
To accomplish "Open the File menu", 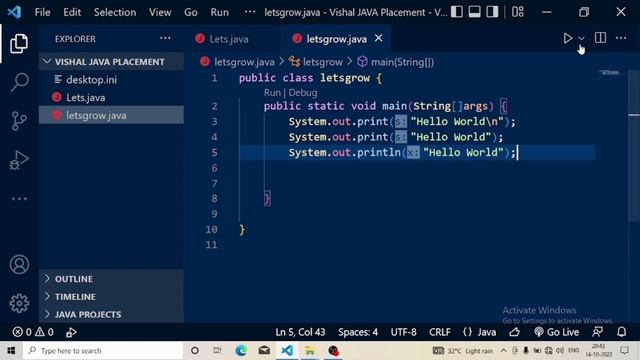I will [x=42, y=12].
